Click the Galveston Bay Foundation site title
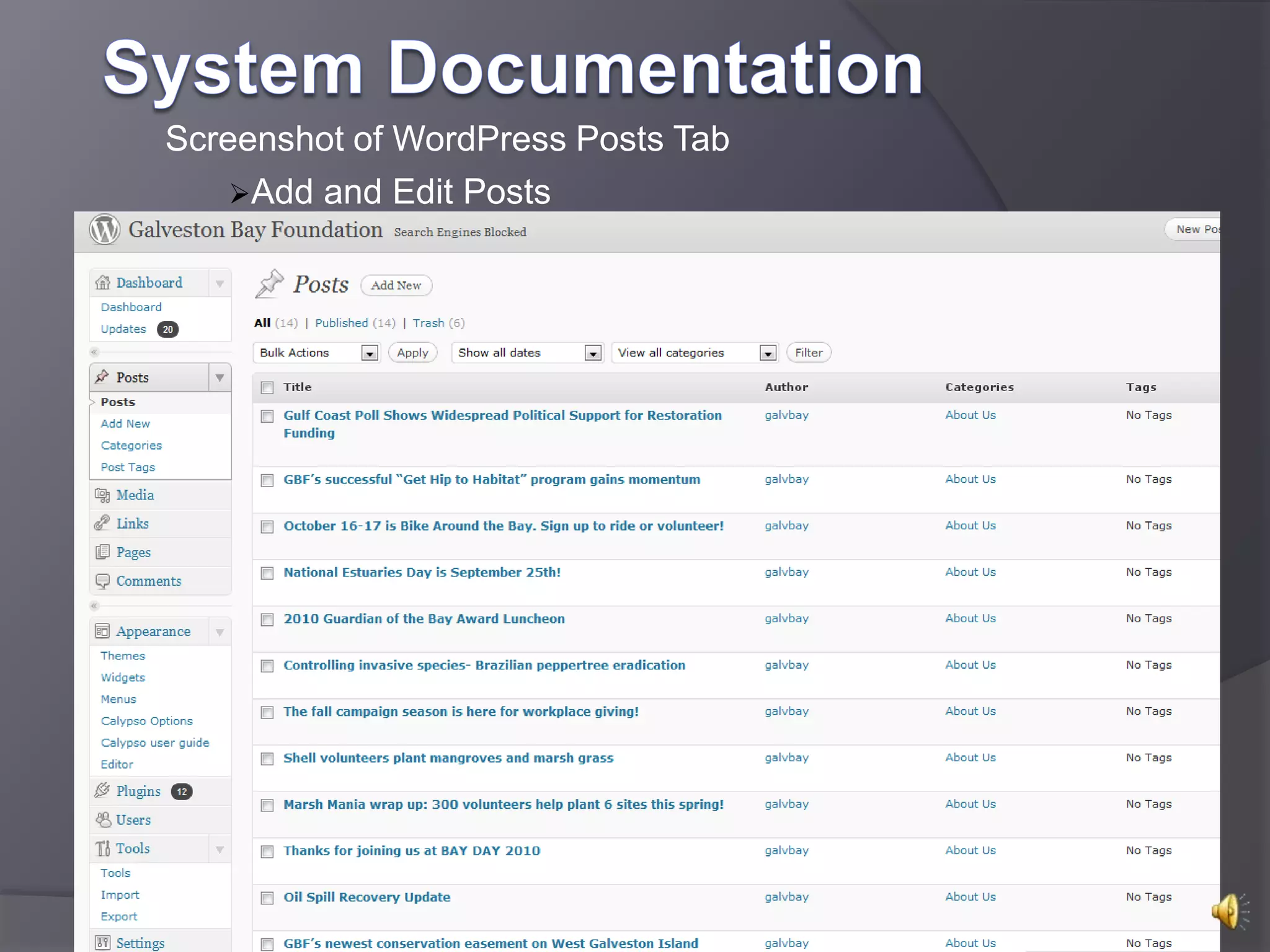Screen dimensions: 1270x952 [x=255, y=230]
